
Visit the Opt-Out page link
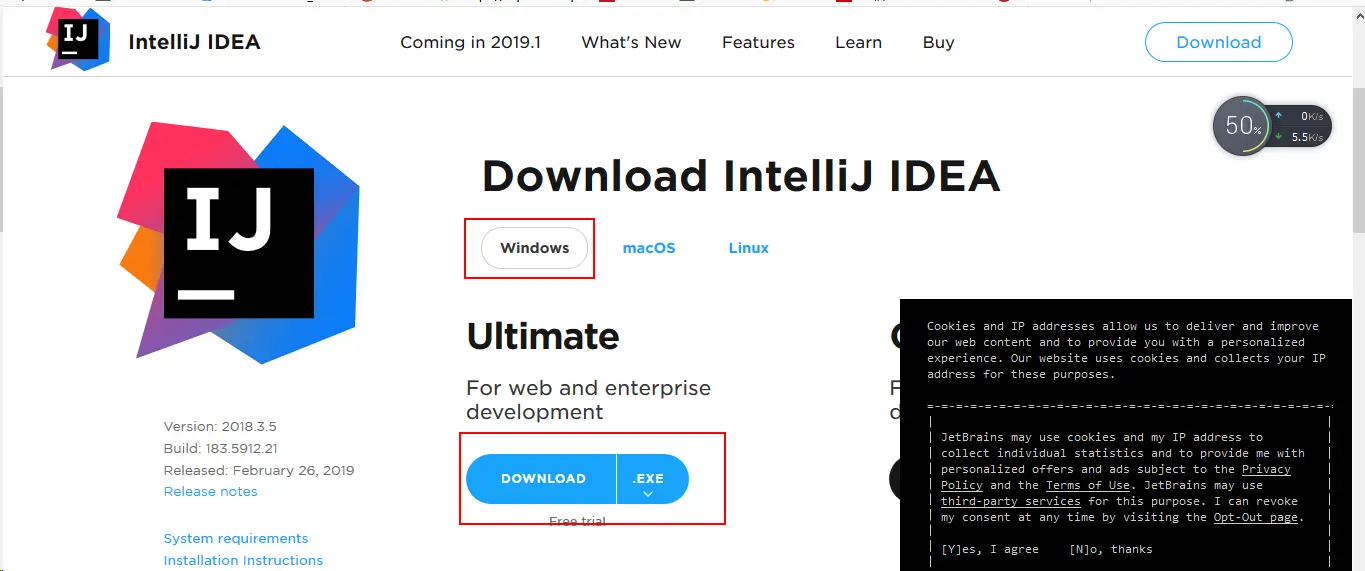click(x=1255, y=517)
